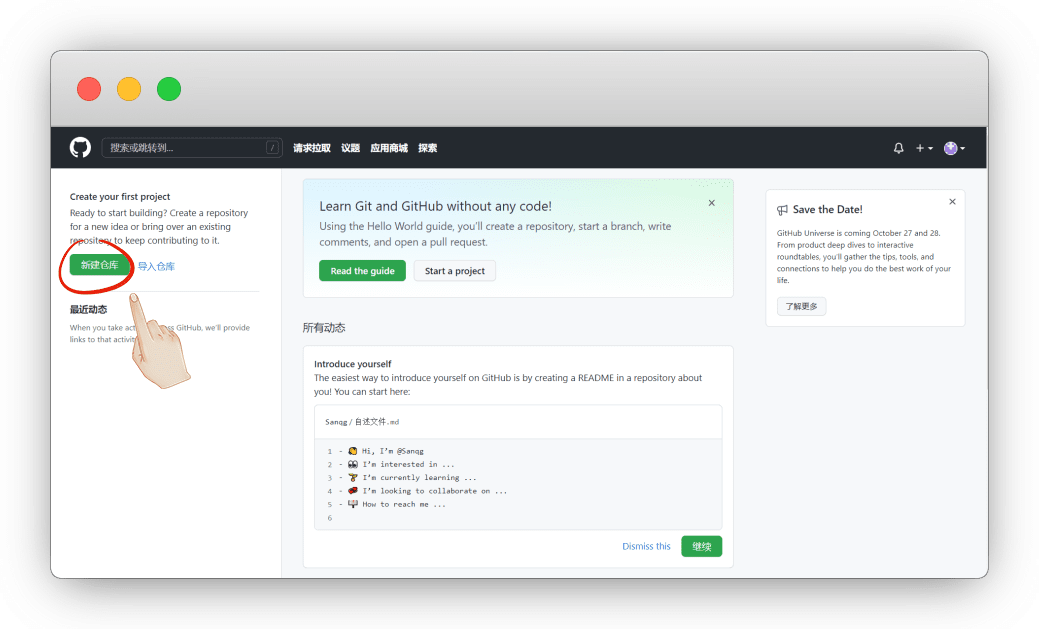Focus the search or jump-to field
Viewport: 1039px width, 629px height.
(x=185, y=148)
